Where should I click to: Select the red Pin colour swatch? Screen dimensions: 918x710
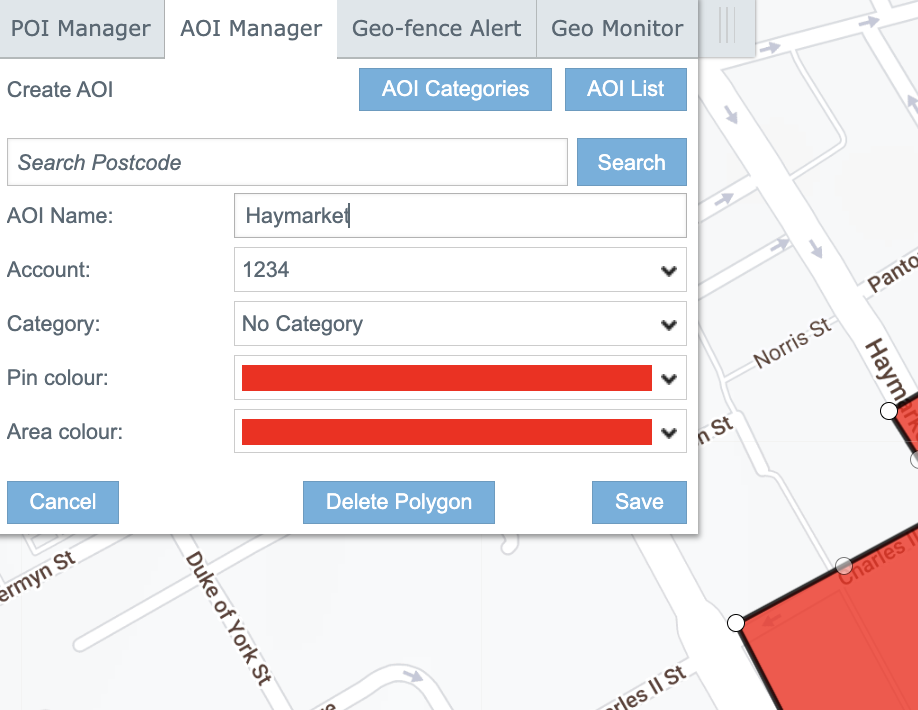click(446, 378)
